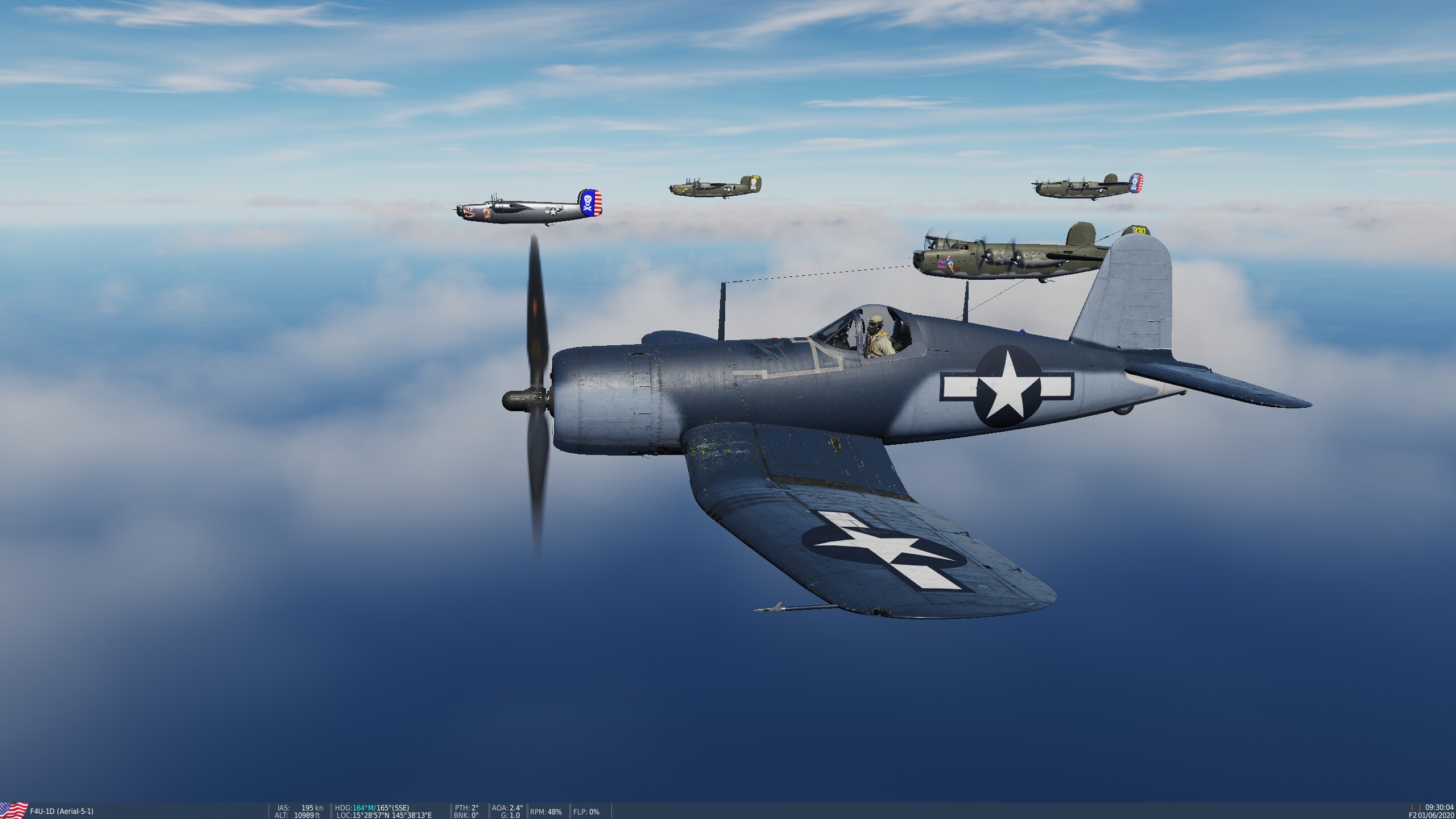Click the F4U-1D (Aerial-5-1) unit label
The height and width of the screenshot is (819, 1456).
[x=62, y=811]
